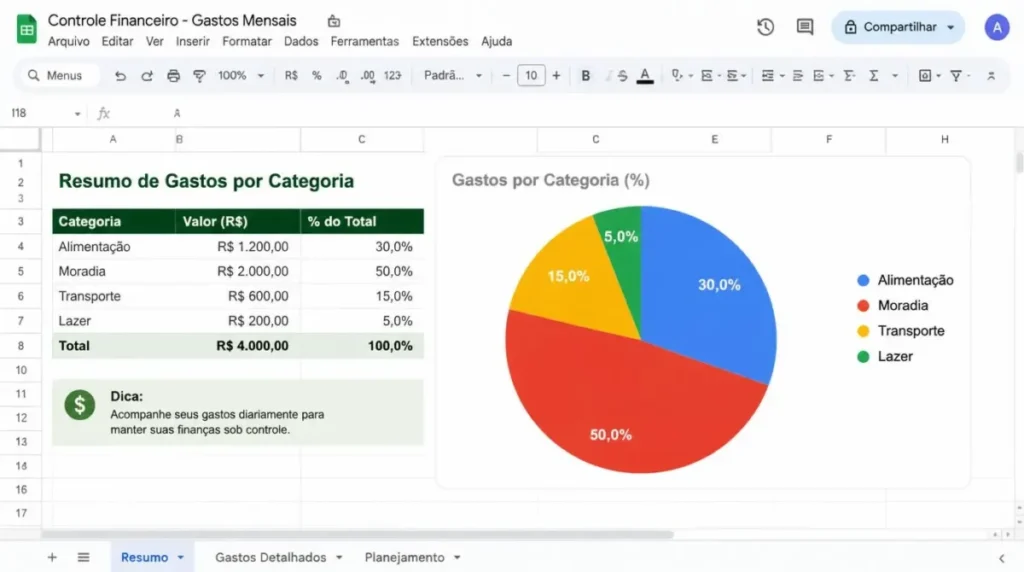Open the Formatar menu

click(x=247, y=41)
